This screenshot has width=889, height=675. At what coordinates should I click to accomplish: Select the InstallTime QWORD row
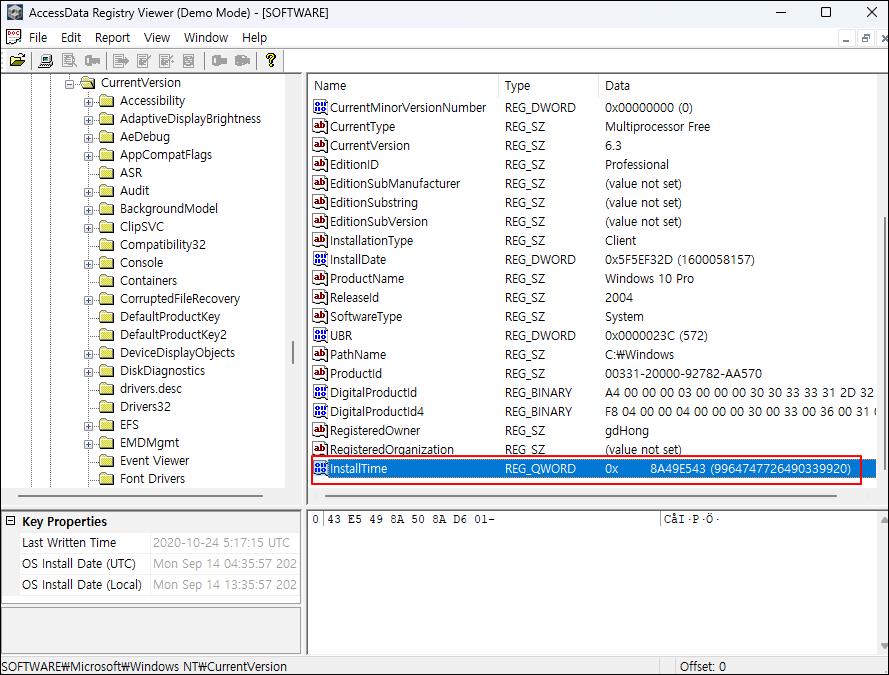(x=594, y=468)
